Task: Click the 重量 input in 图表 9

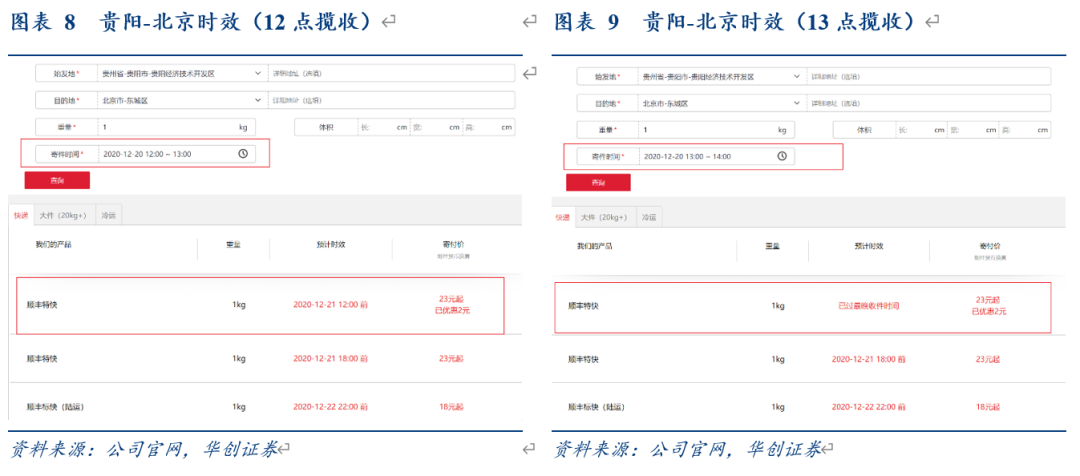Action: (x=716, y=130)
